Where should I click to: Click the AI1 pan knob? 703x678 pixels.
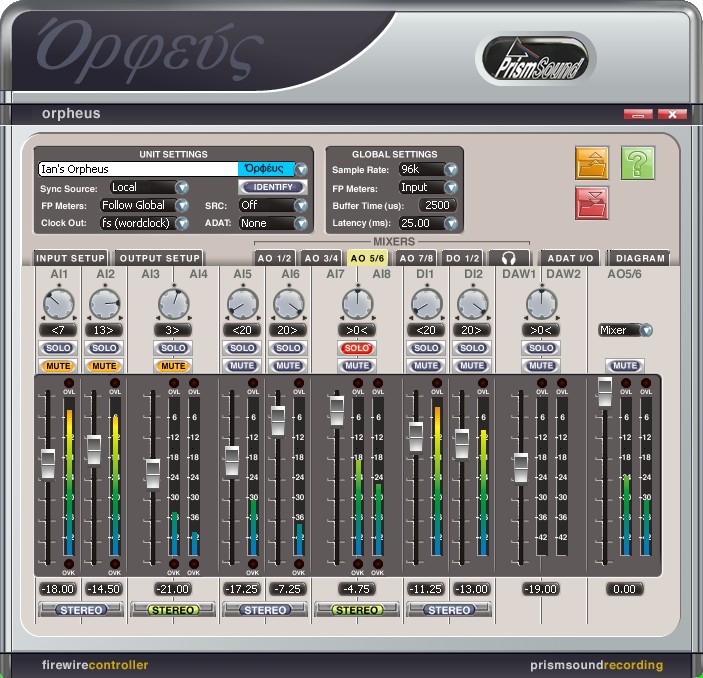pyautogui.click(x=59, y=304)
